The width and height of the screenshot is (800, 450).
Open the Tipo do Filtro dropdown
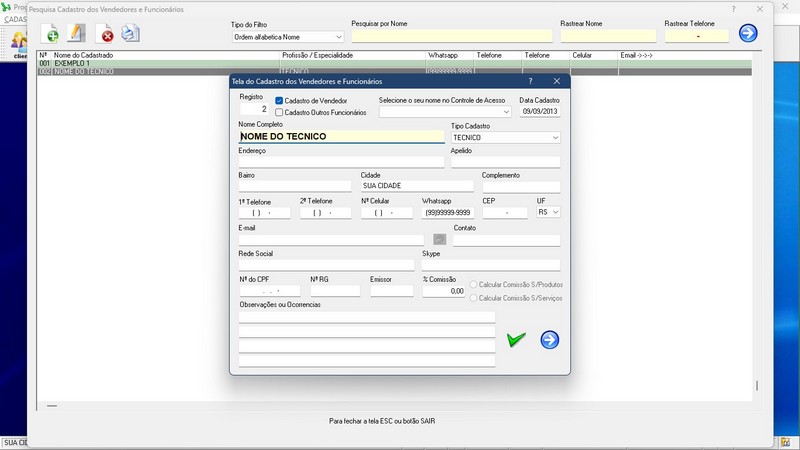coord(288,37)
